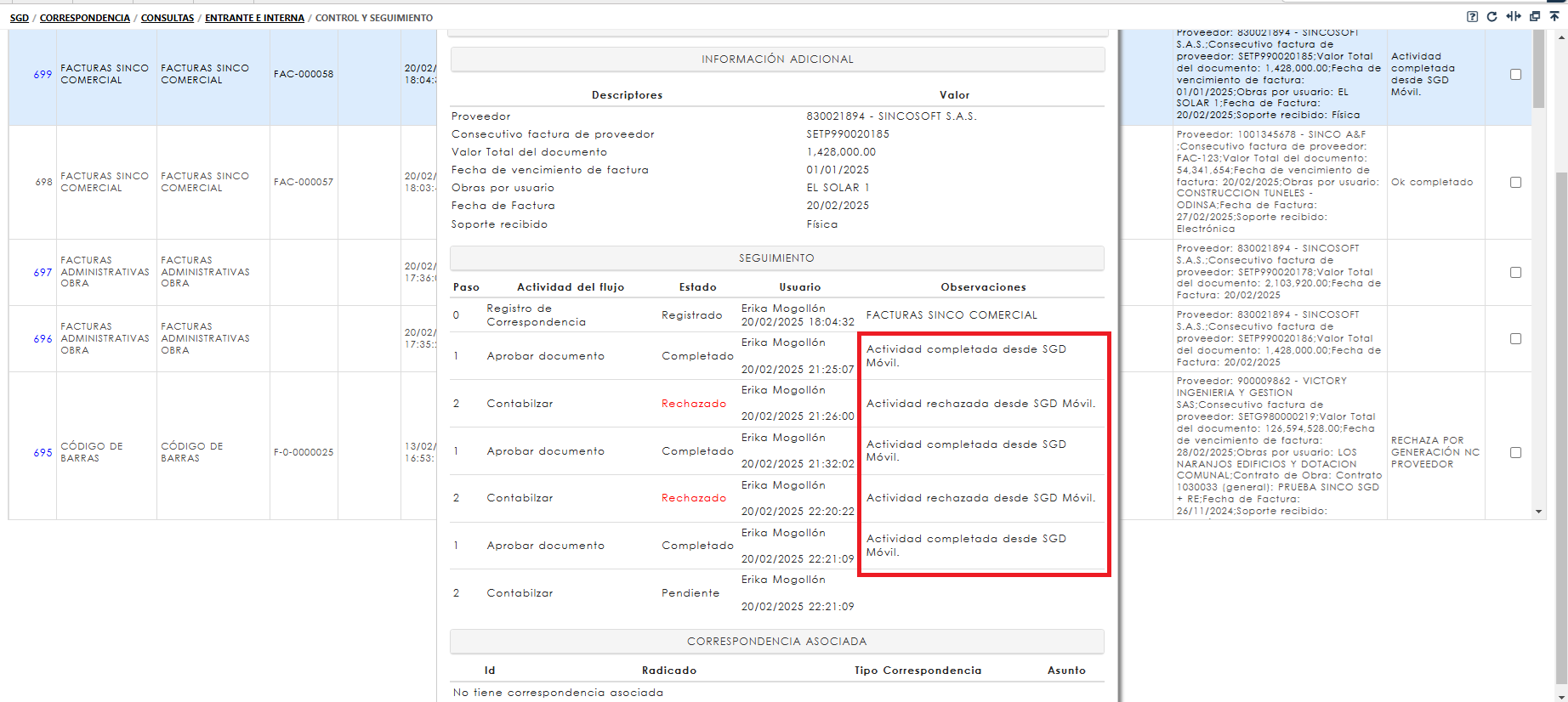Click Observaciones column header
This screenshot has width=1568, height=702.
pos(983,287)
